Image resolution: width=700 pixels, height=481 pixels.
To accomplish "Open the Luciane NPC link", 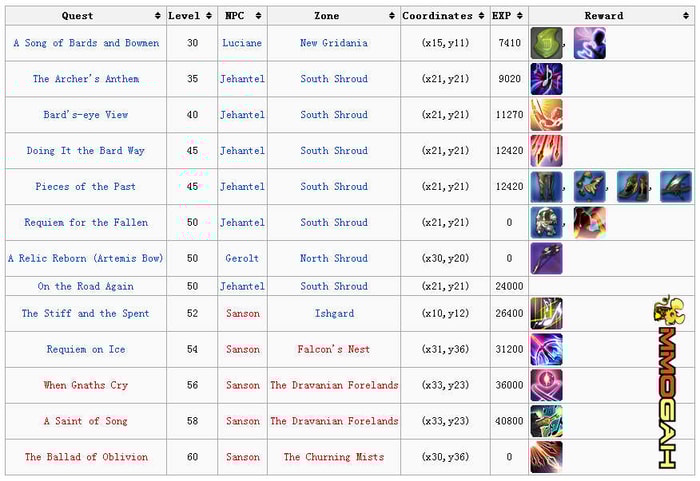I will (x=242, y=43).
